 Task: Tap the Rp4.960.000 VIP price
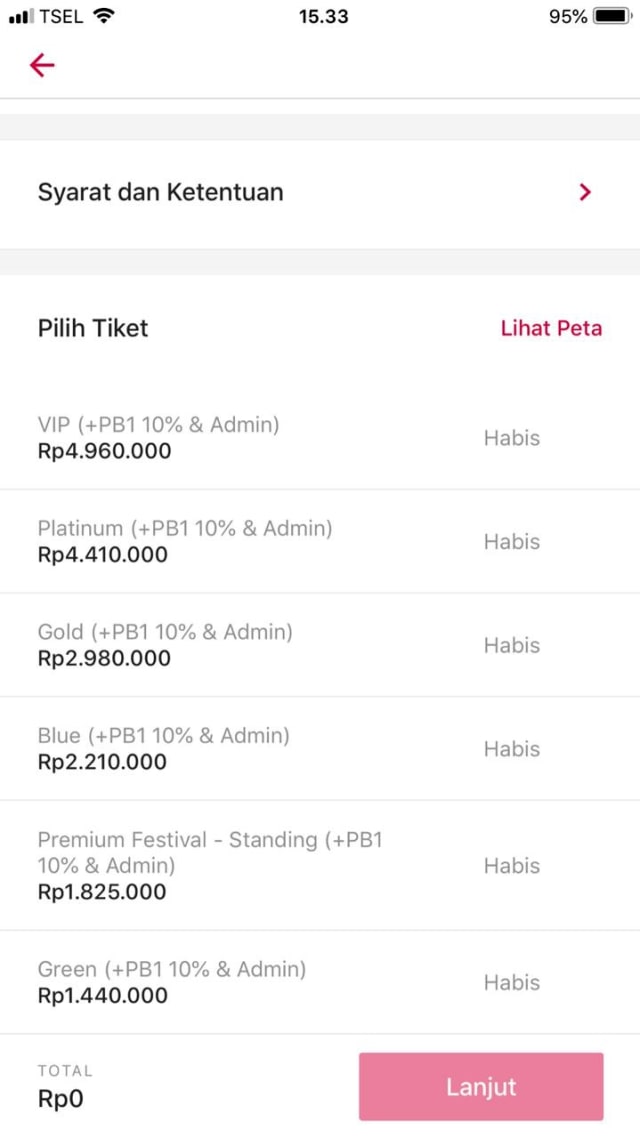(104, 451)
